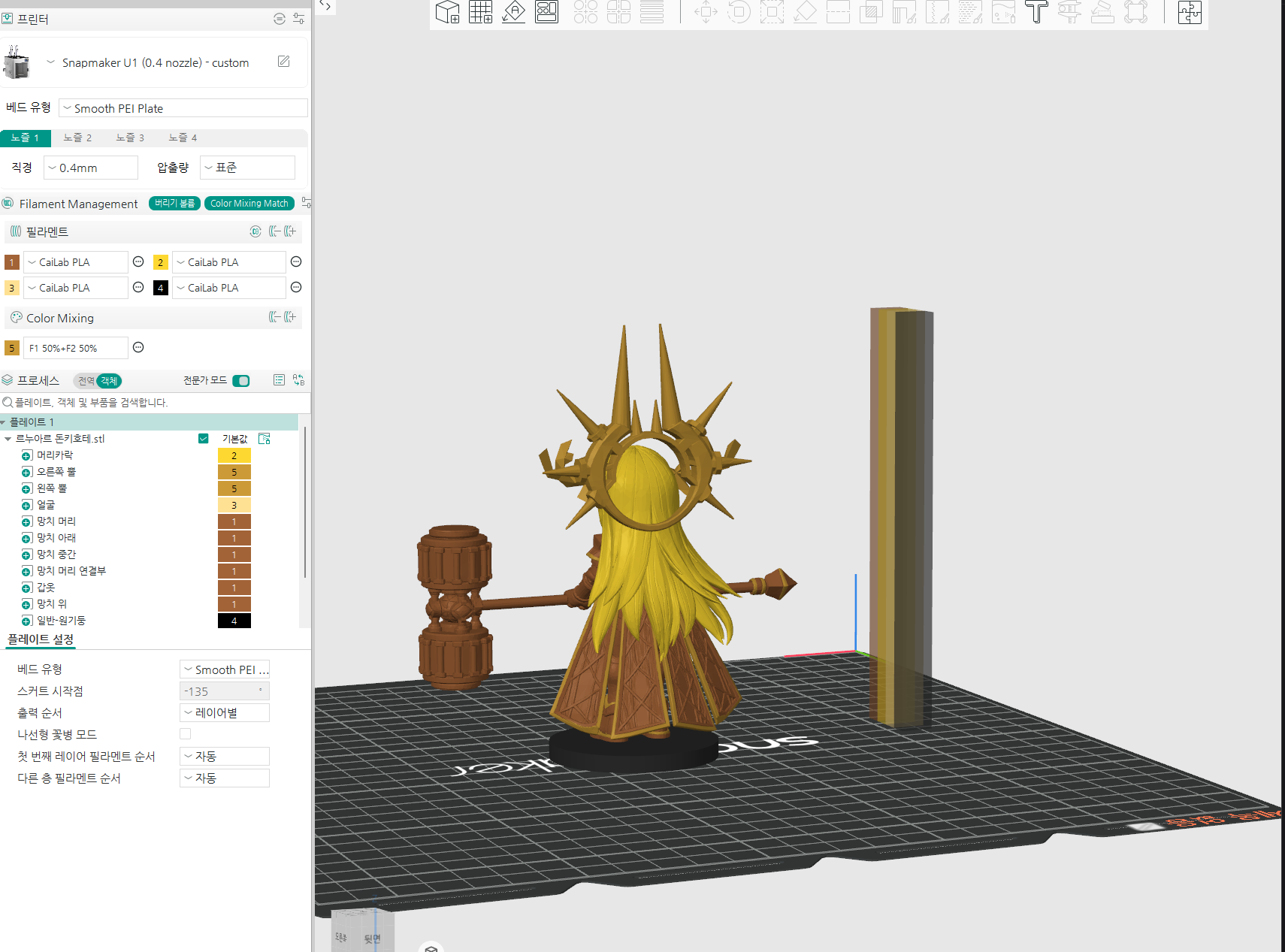Open 첫 번째 레이어 필라멘트 순서 dropdown
The image size is (1285, 952).
[225, 756]
